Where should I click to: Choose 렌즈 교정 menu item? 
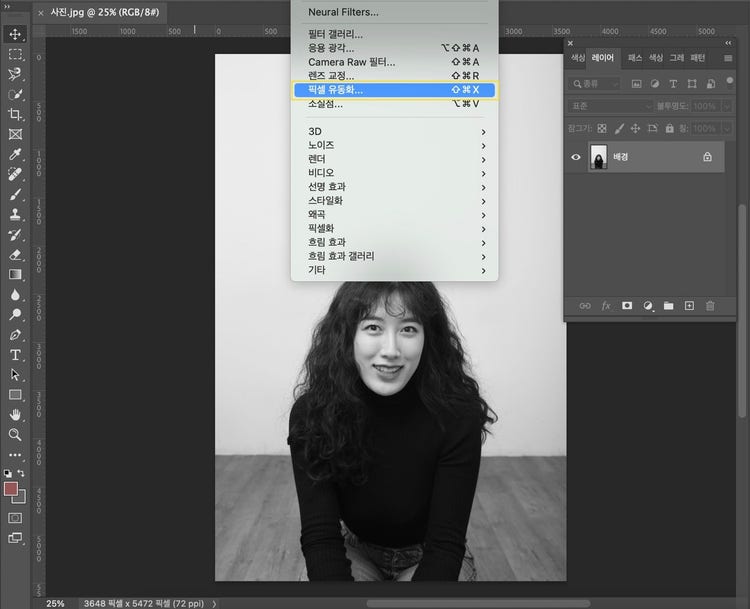(x=395, y=76)
